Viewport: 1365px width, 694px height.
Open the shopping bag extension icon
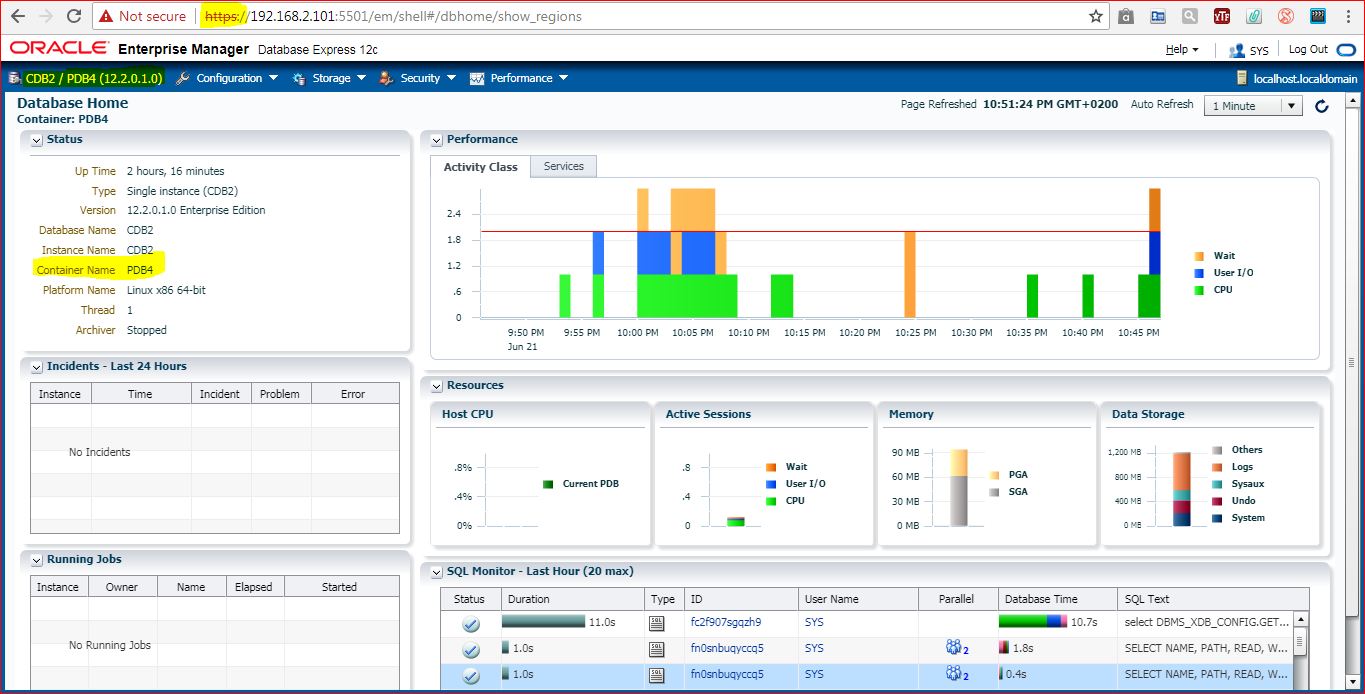[1126, 16]
